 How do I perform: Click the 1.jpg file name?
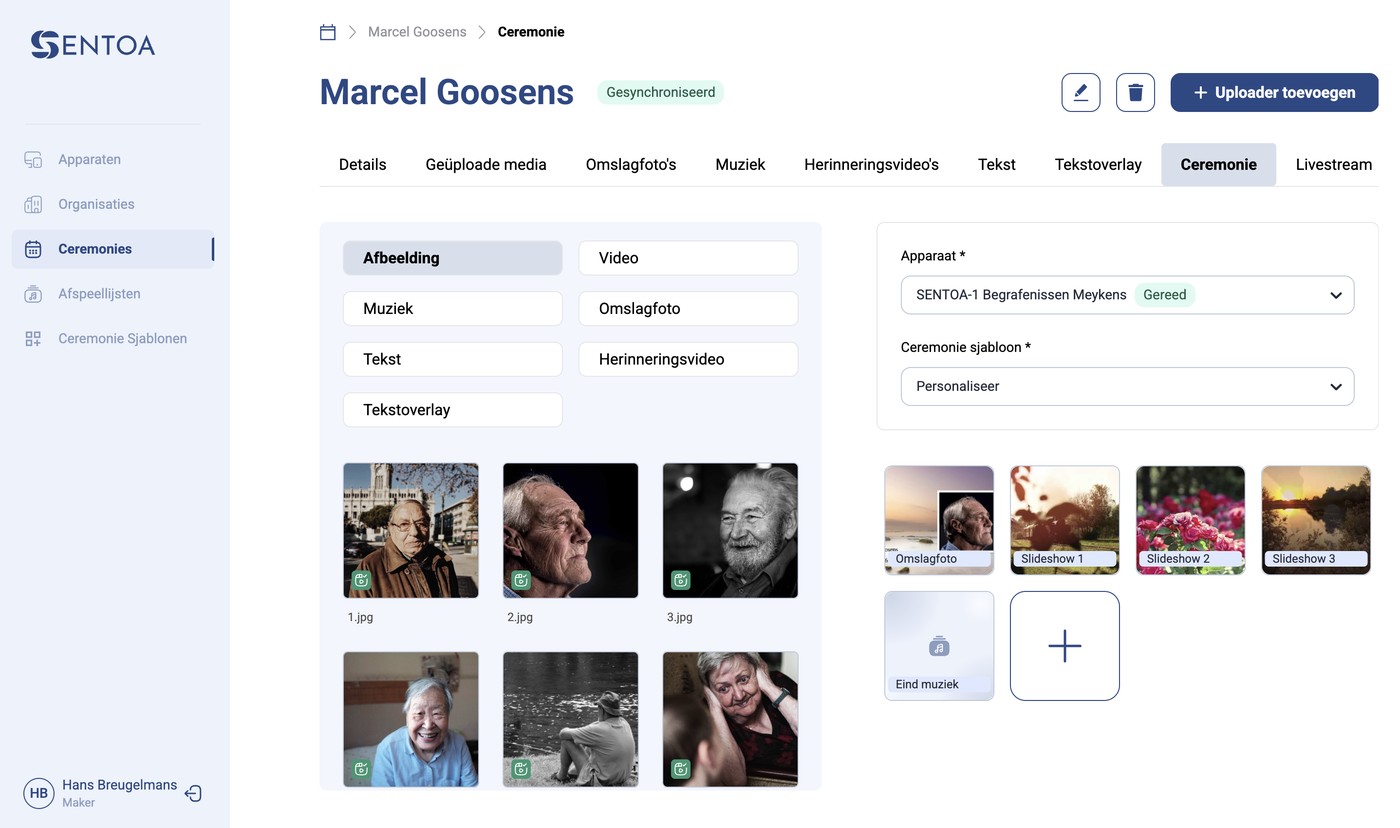(x=360, y=617)
